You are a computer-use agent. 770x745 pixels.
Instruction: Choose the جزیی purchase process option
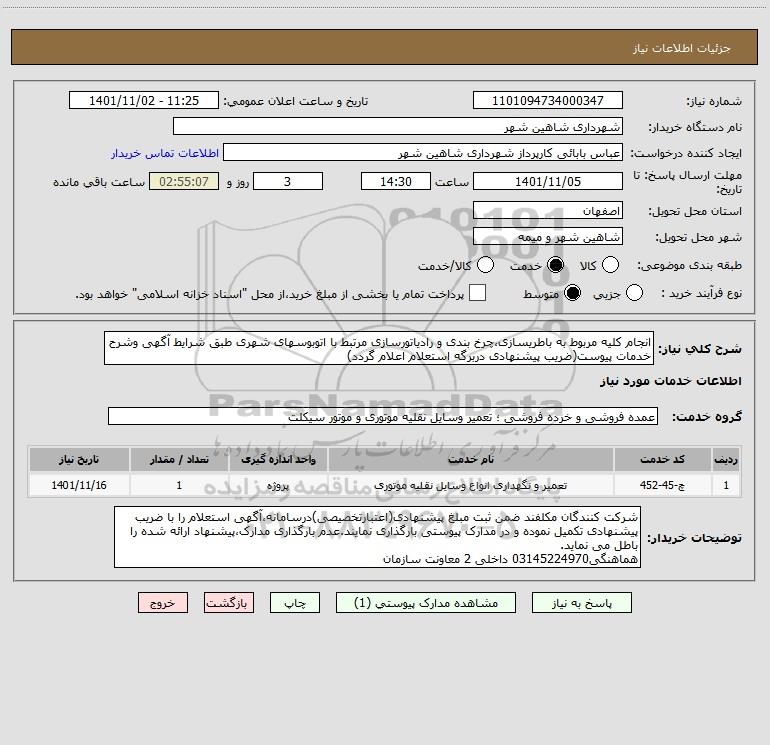coord(634,293)
